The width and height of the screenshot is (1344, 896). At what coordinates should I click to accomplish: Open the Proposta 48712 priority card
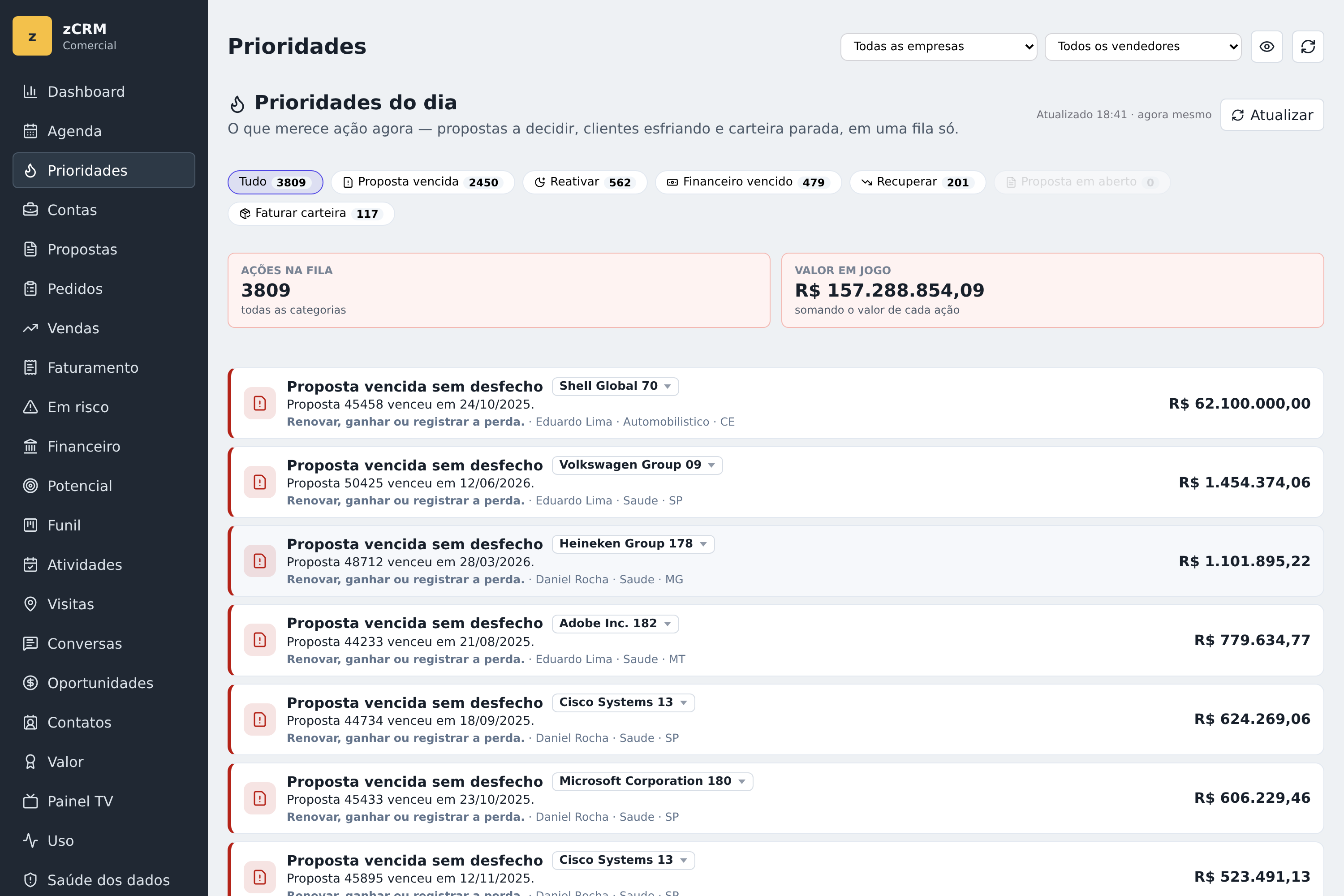pyautogui.click(x=775, y=561)
